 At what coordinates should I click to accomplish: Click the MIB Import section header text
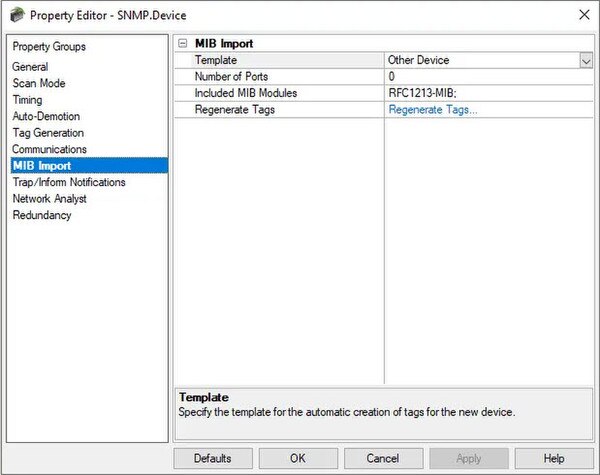224,43
